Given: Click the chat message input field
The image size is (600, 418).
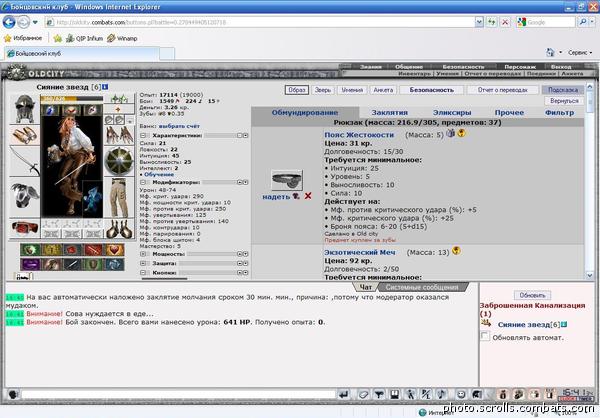Looking at the screenshot, I should click(178, 394).
